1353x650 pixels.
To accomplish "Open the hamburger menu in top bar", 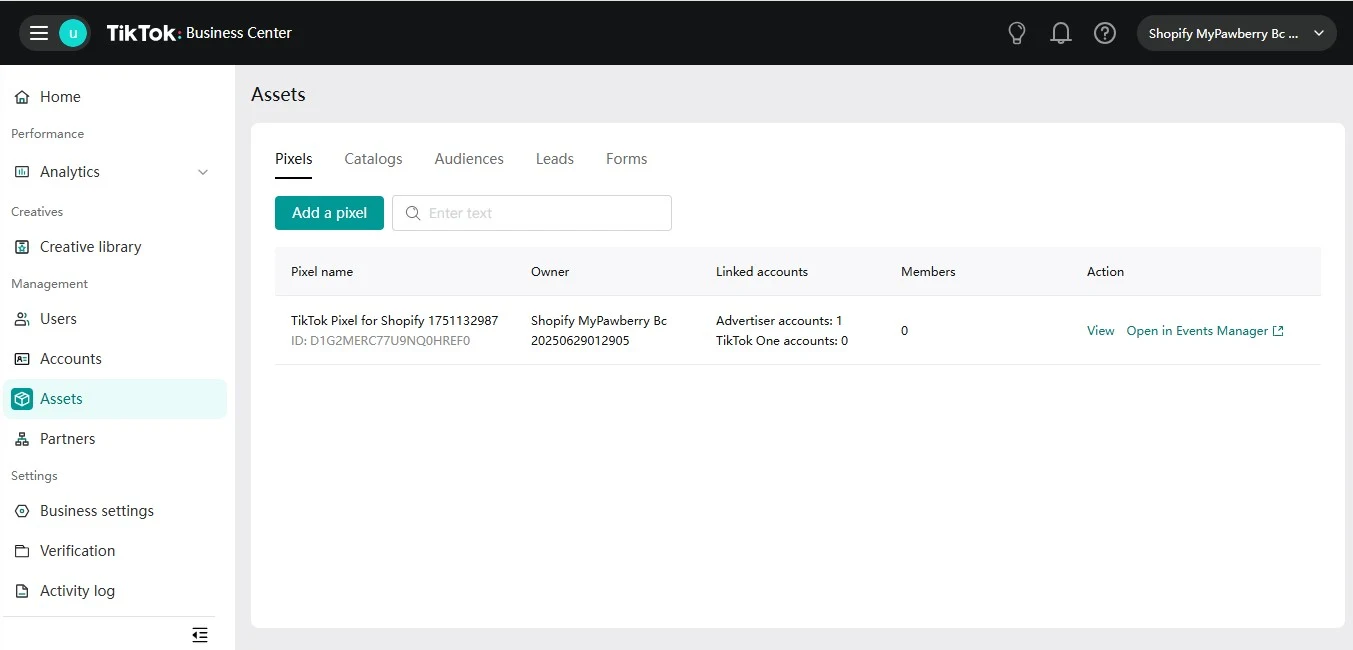I will [x=38, y=33].
